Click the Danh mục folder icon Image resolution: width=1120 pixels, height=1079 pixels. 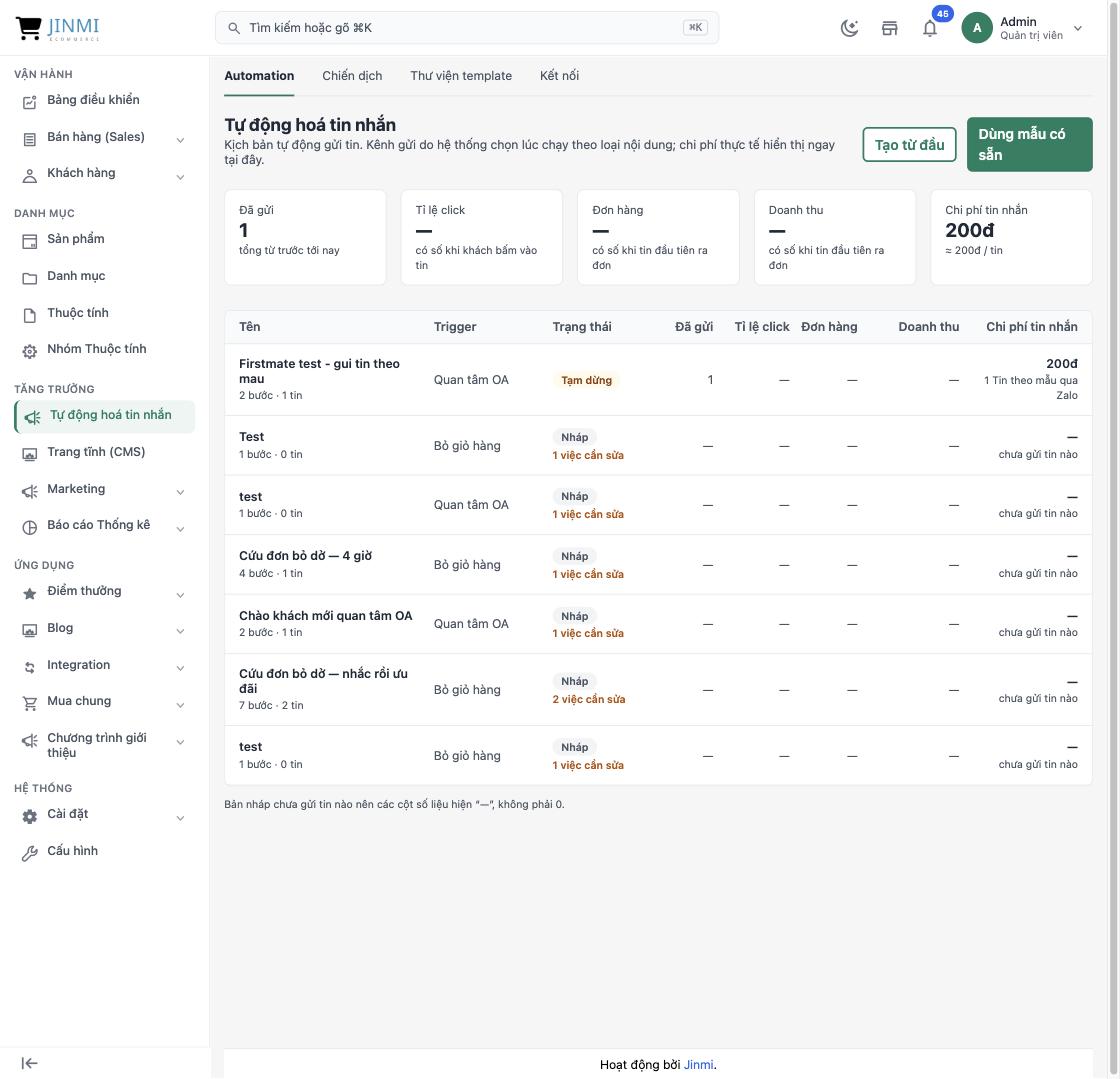point(29,278)
